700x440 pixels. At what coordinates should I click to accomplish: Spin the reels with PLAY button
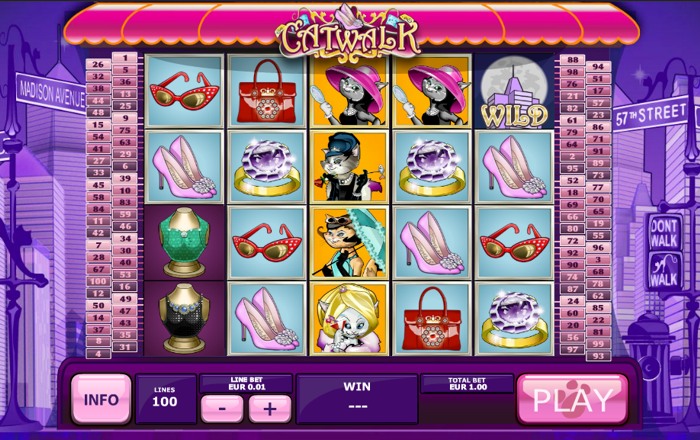[573, 399]
